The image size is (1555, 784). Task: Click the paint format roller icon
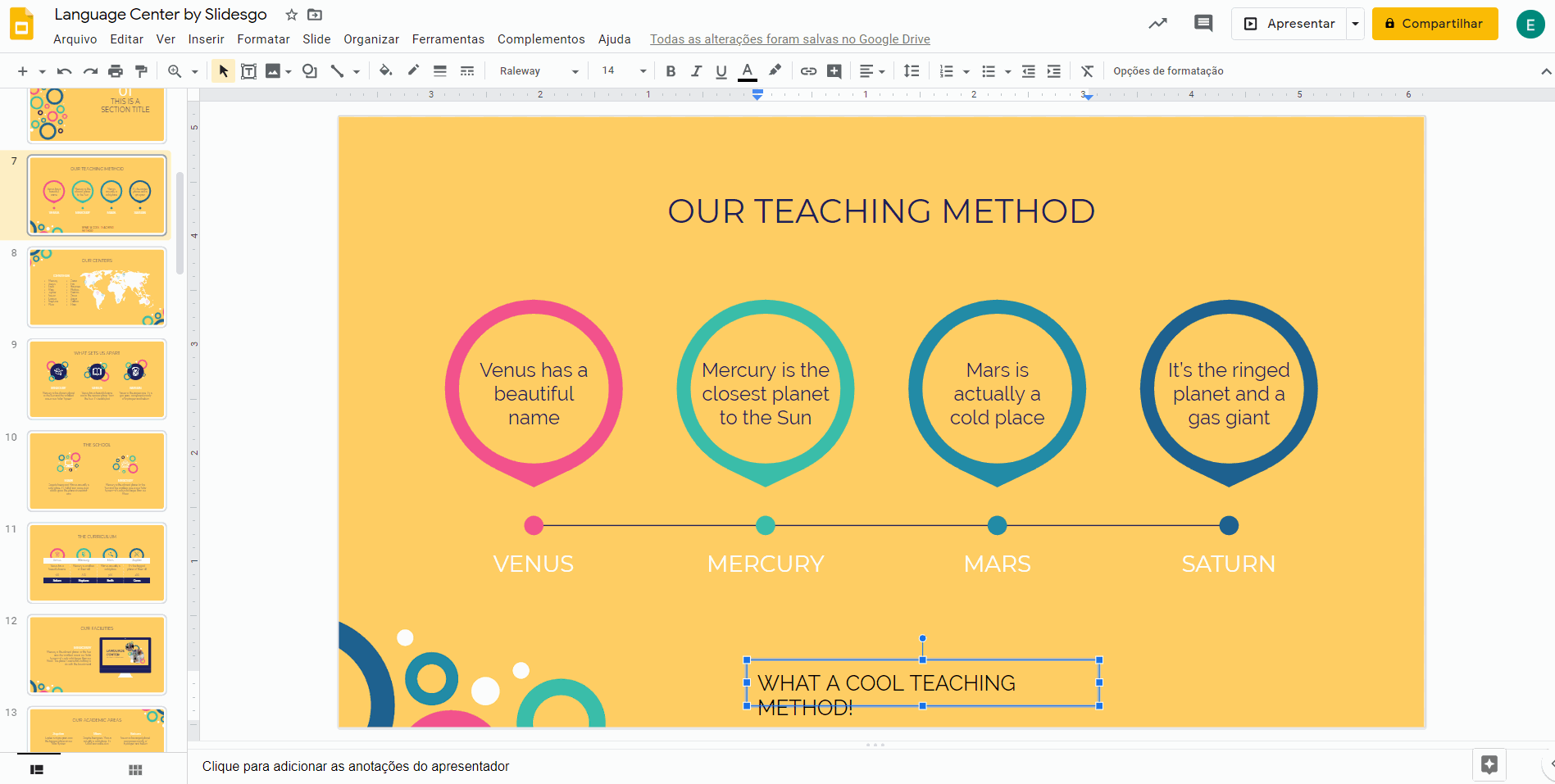[x=141, y=71]
